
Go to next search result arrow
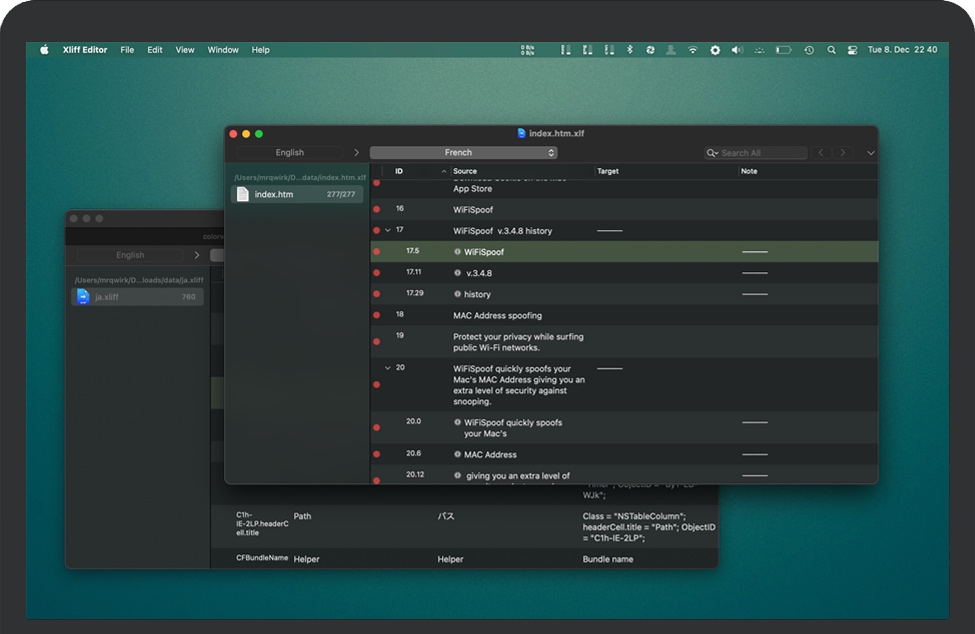coord(843,153)
